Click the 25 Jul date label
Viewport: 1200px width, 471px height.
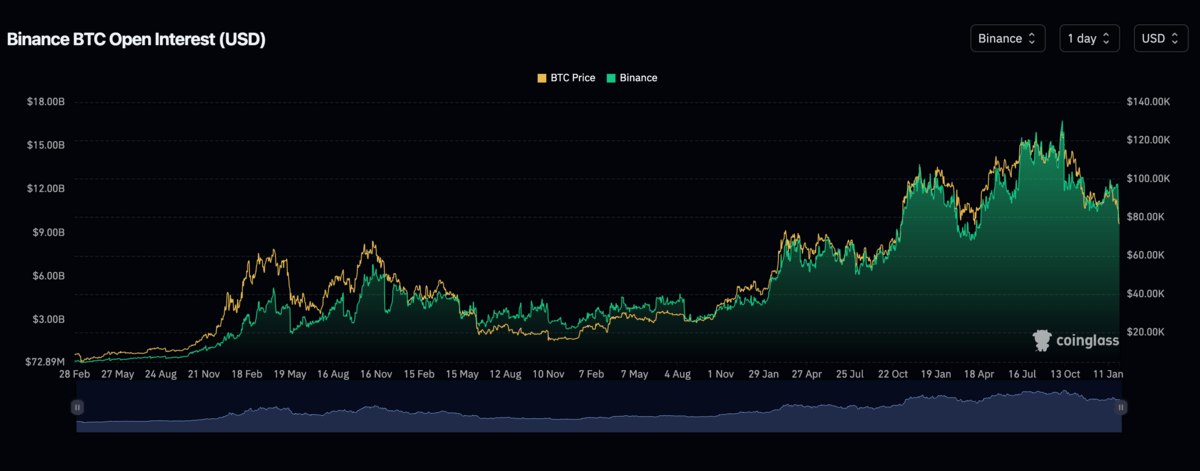tap(849, 374)
